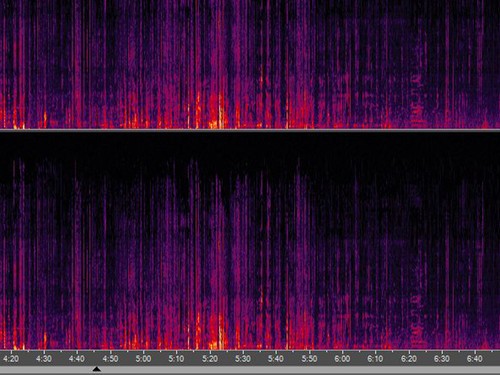Click the 4:20 mark on the timeline
Screen dimensions: 500x375
tap(11, 359)
